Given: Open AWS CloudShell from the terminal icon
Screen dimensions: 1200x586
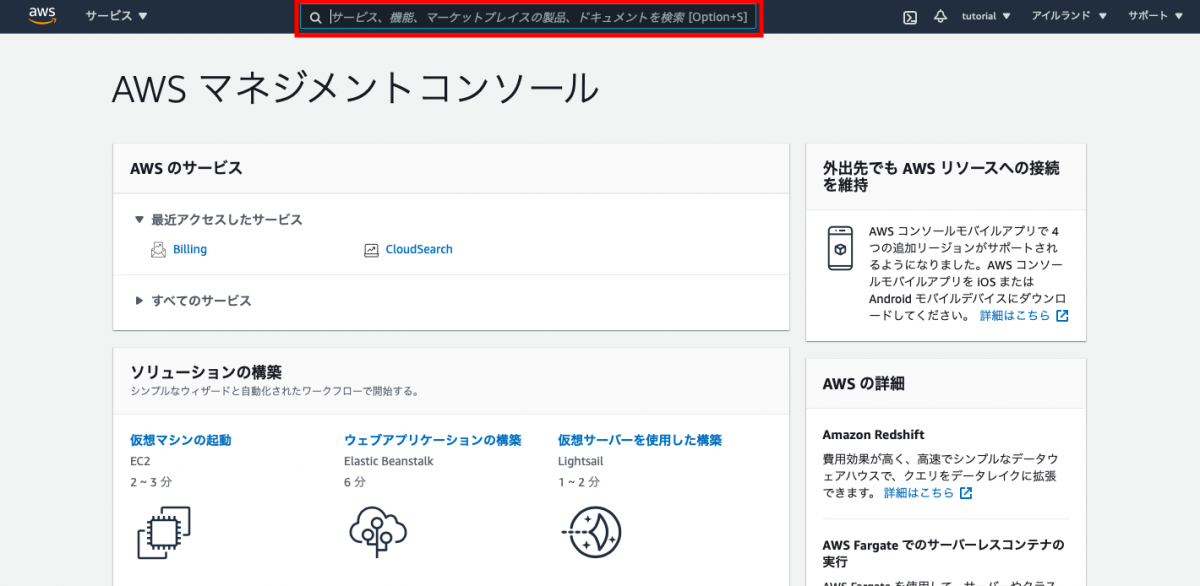Looking at the screenshot, I should [908, 16].
